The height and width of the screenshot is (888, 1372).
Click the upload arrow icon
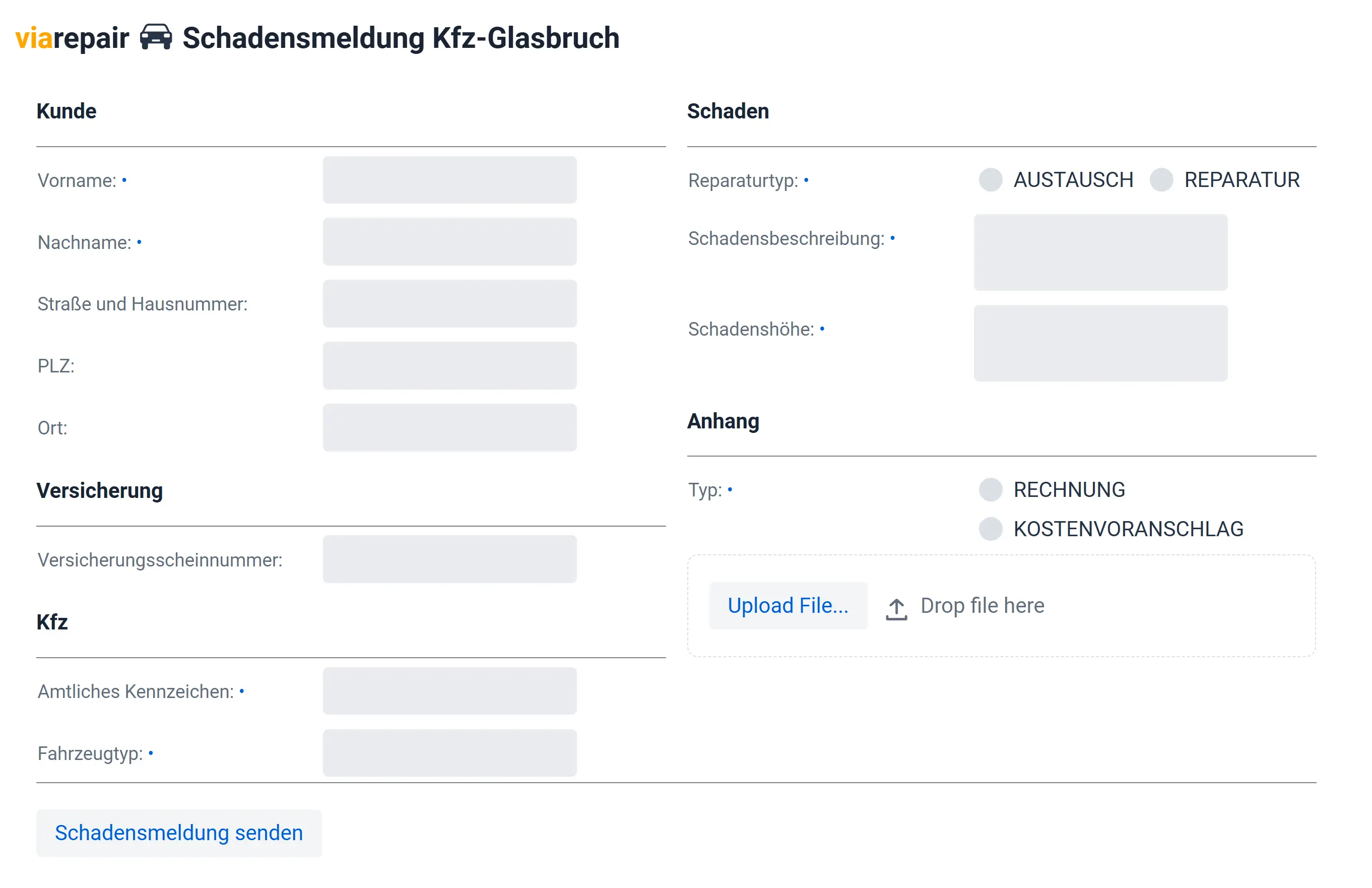coord(896,609)
